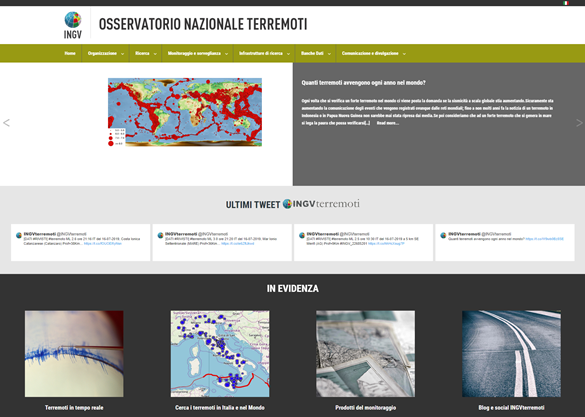Expand the Monitoraggio e sorveglianza menu
This screenshot has width=585, height=417.
(198, 53)
